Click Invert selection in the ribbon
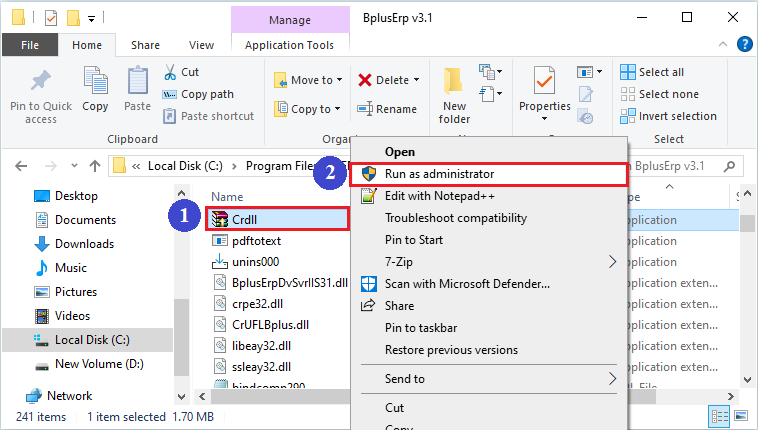 pos(677,116)
